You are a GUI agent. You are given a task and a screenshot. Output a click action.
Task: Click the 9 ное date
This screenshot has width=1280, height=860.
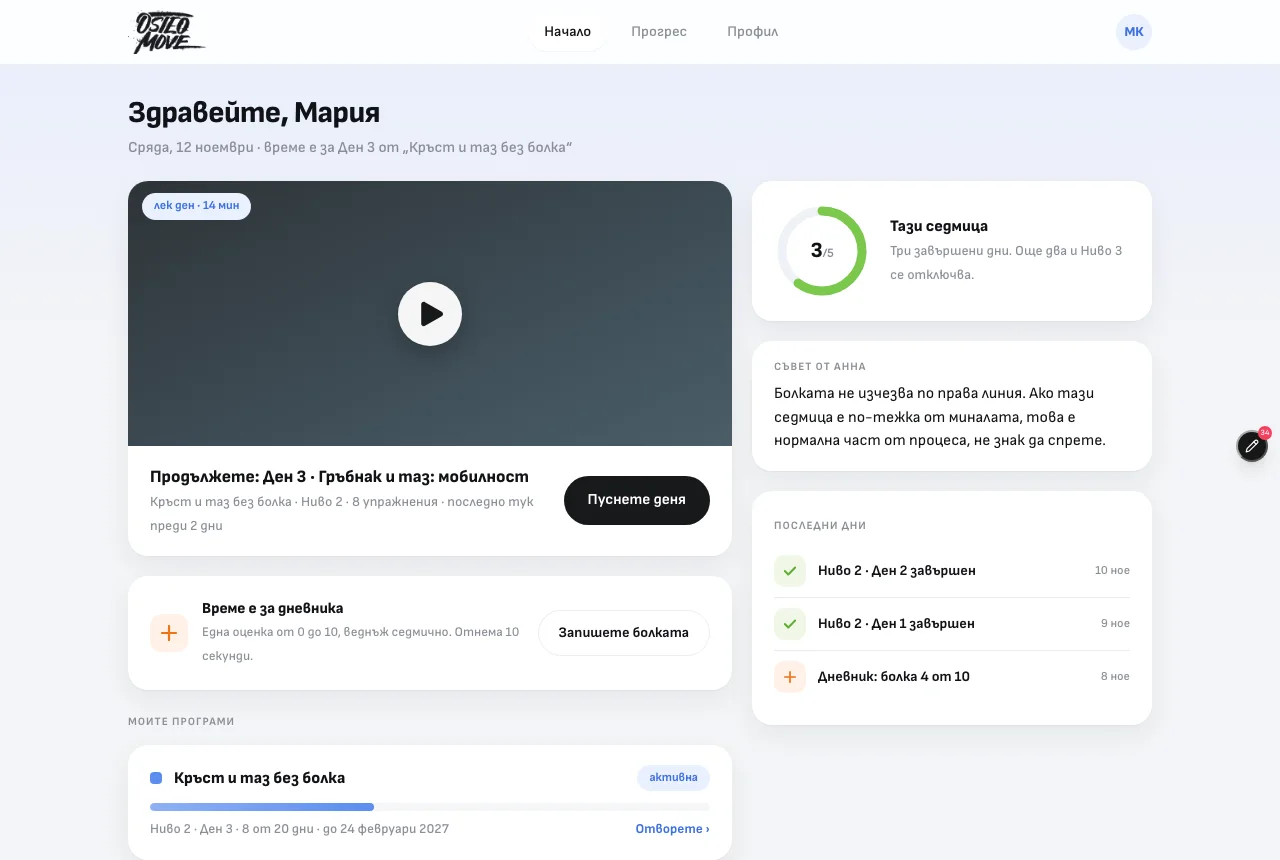[x=1115, y=624]
